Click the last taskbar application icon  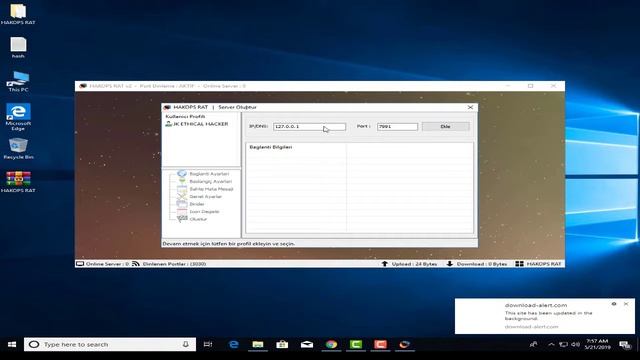[x=404, y=344]
